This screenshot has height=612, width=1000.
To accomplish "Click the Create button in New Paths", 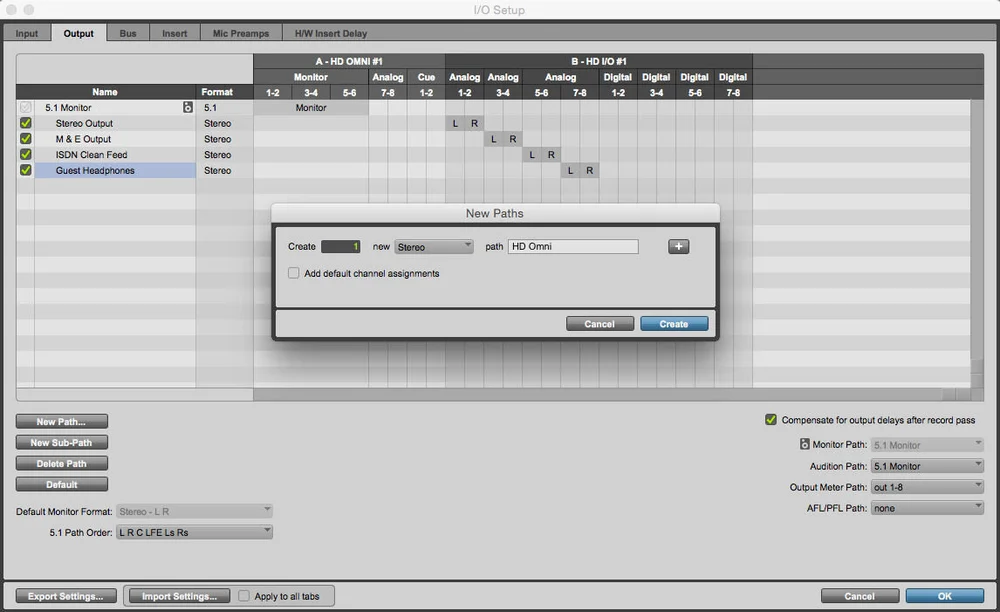I will coord(674,323).
